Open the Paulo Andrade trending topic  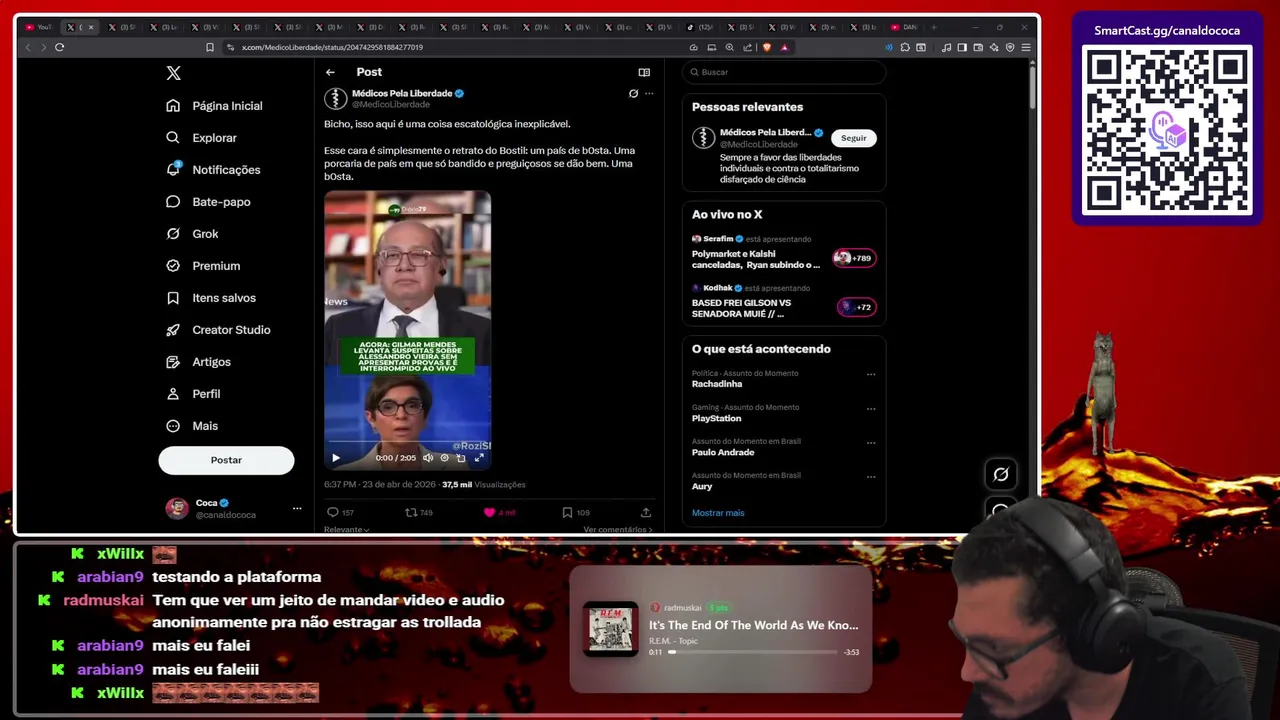click(723, 452)
